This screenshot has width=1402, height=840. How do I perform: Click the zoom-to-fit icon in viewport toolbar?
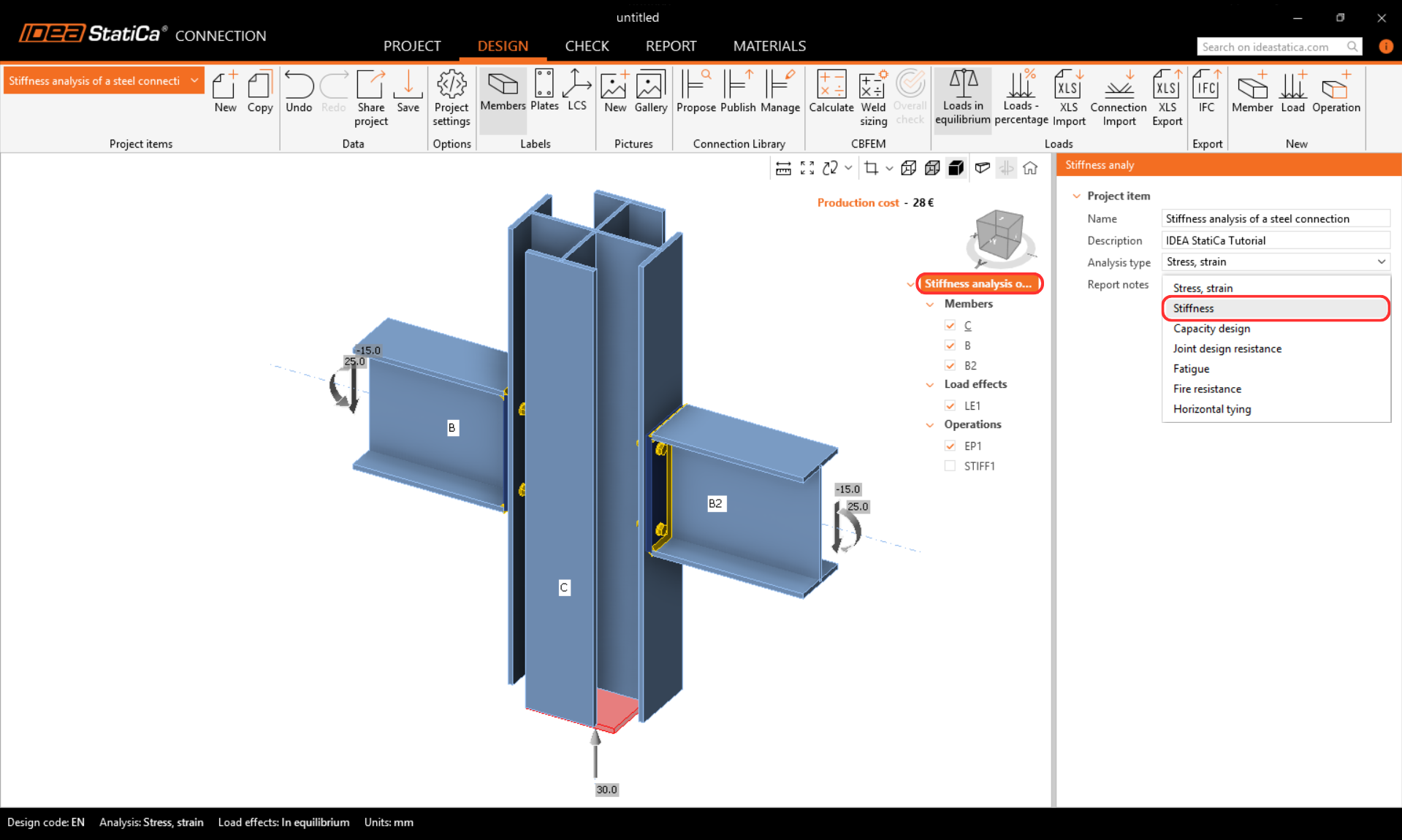(807, 168)
